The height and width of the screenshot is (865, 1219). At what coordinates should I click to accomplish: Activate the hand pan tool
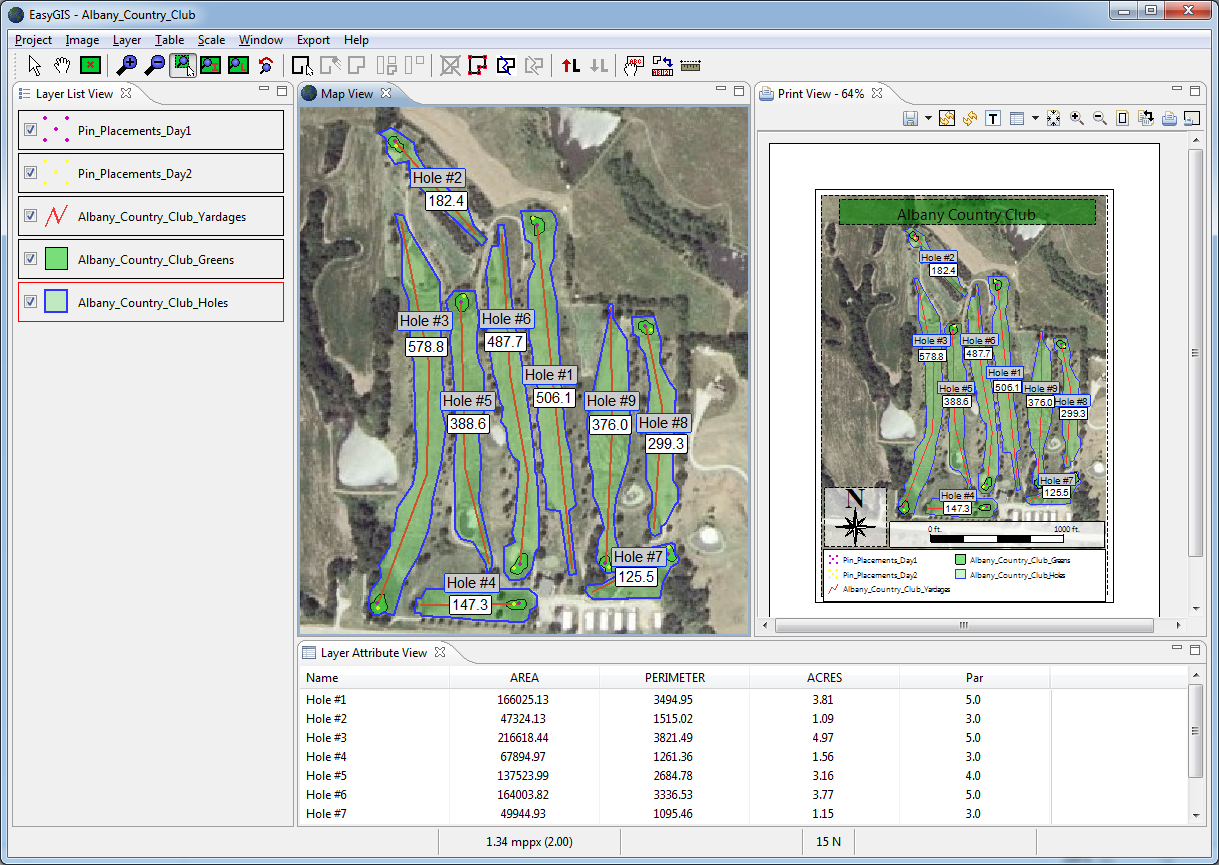pyautogui.click(x=62, y=66)
